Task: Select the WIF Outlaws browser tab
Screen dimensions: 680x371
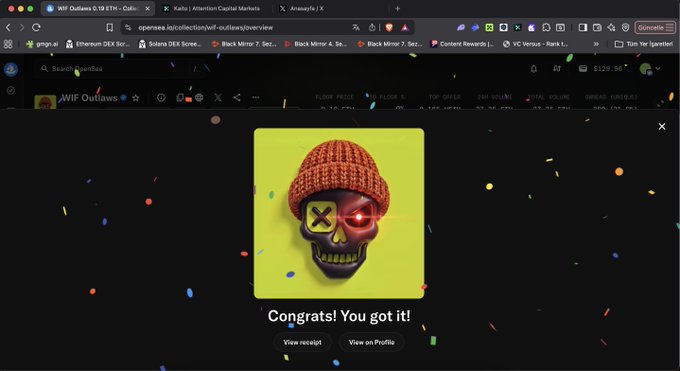Action: pos(98,8)
